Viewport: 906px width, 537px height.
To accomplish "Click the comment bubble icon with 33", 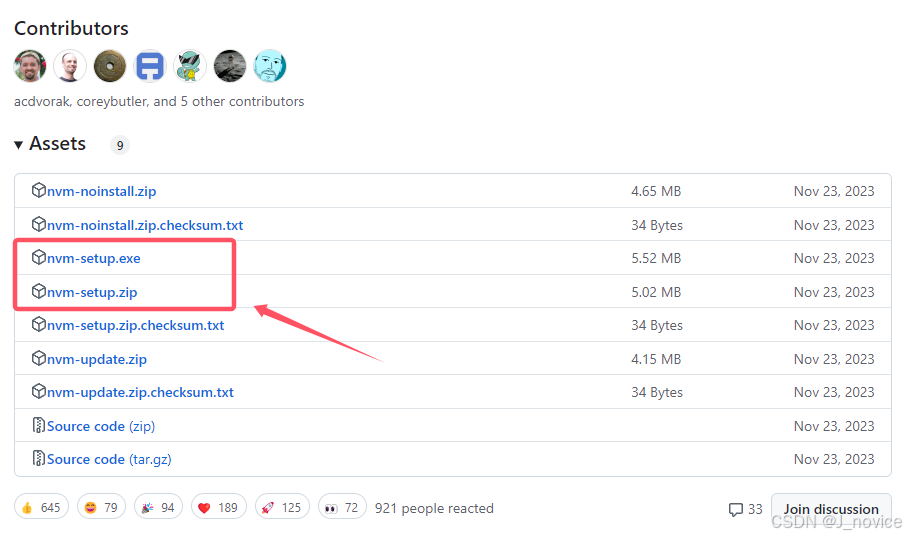I will tap(736, 510).
